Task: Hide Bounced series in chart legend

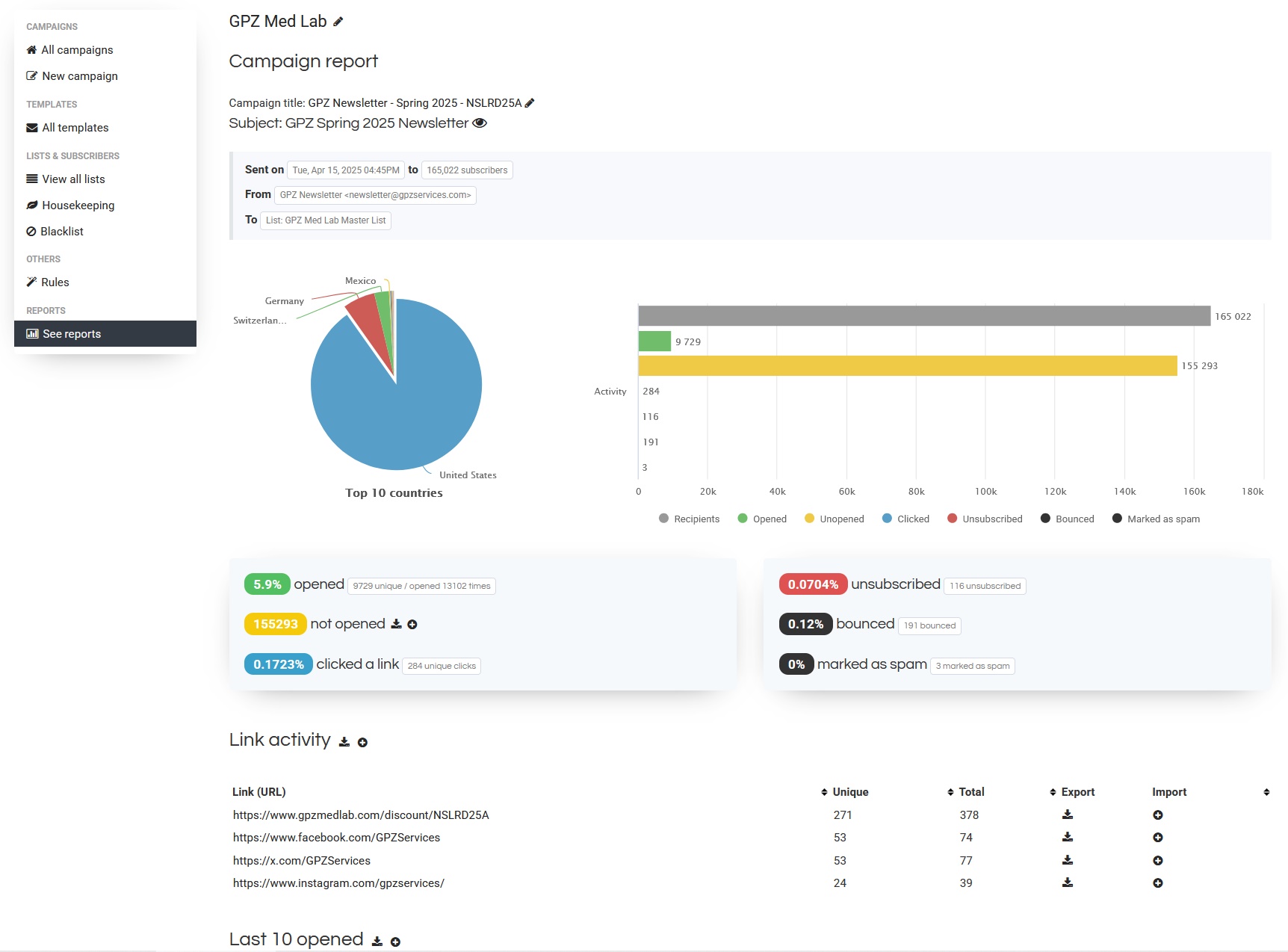Action: coord(1067,519)
